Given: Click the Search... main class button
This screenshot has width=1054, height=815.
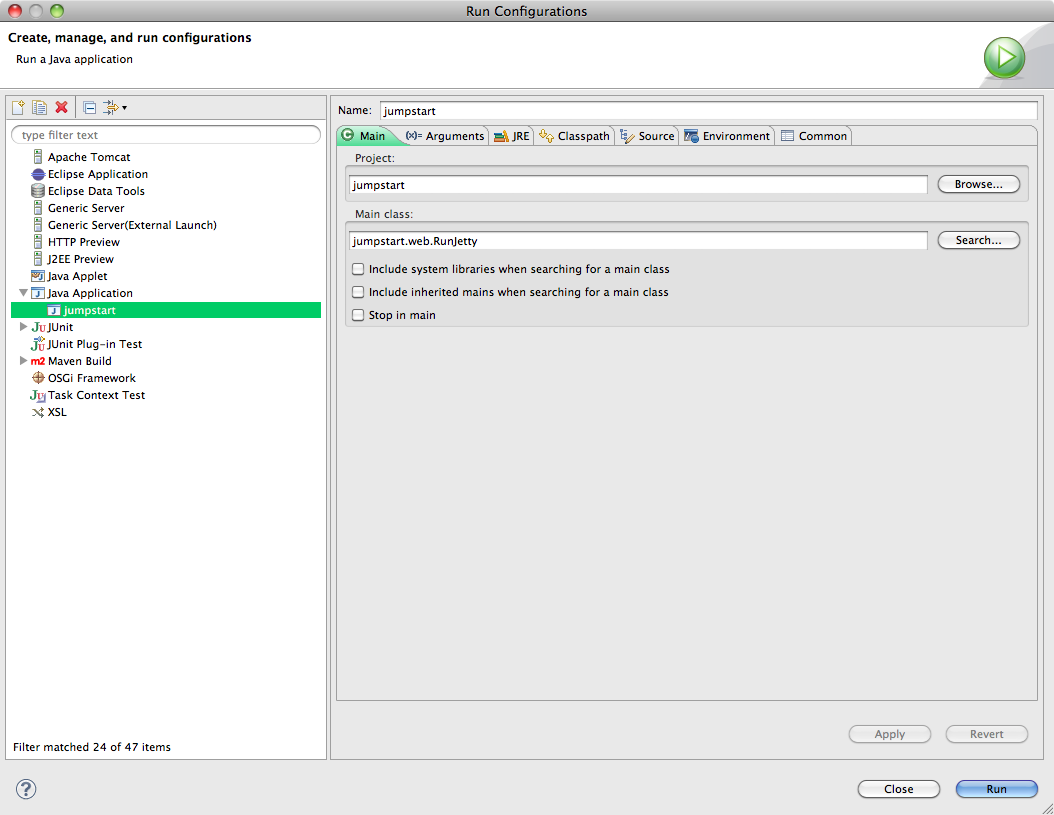Looking at the screenshot, I should (x=979, y=240).
